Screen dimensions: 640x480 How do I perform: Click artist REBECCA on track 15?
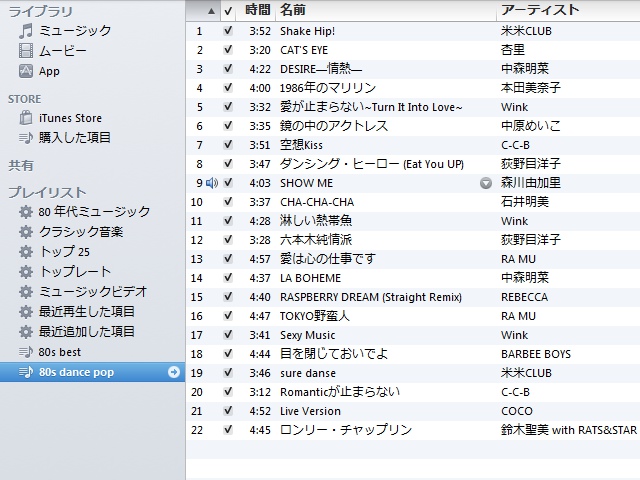[x=524, y=297]
